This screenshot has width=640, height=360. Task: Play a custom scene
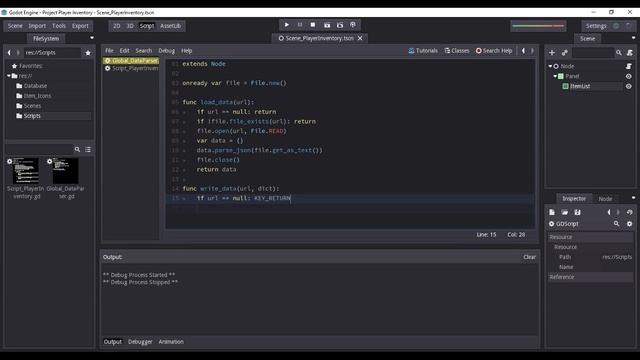click(x=340, y=25)
